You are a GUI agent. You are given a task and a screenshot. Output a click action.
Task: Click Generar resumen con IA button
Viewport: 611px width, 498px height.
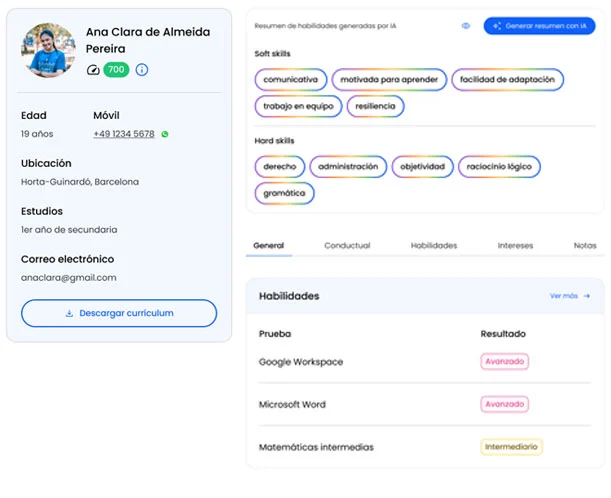tap(538, 26)
